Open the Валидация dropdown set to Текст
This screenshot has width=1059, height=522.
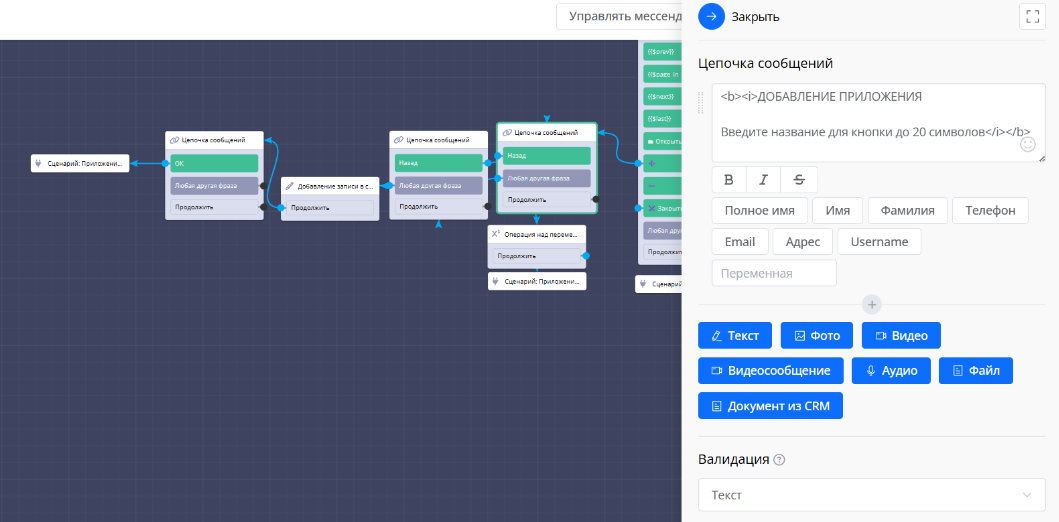coord(871,495)
